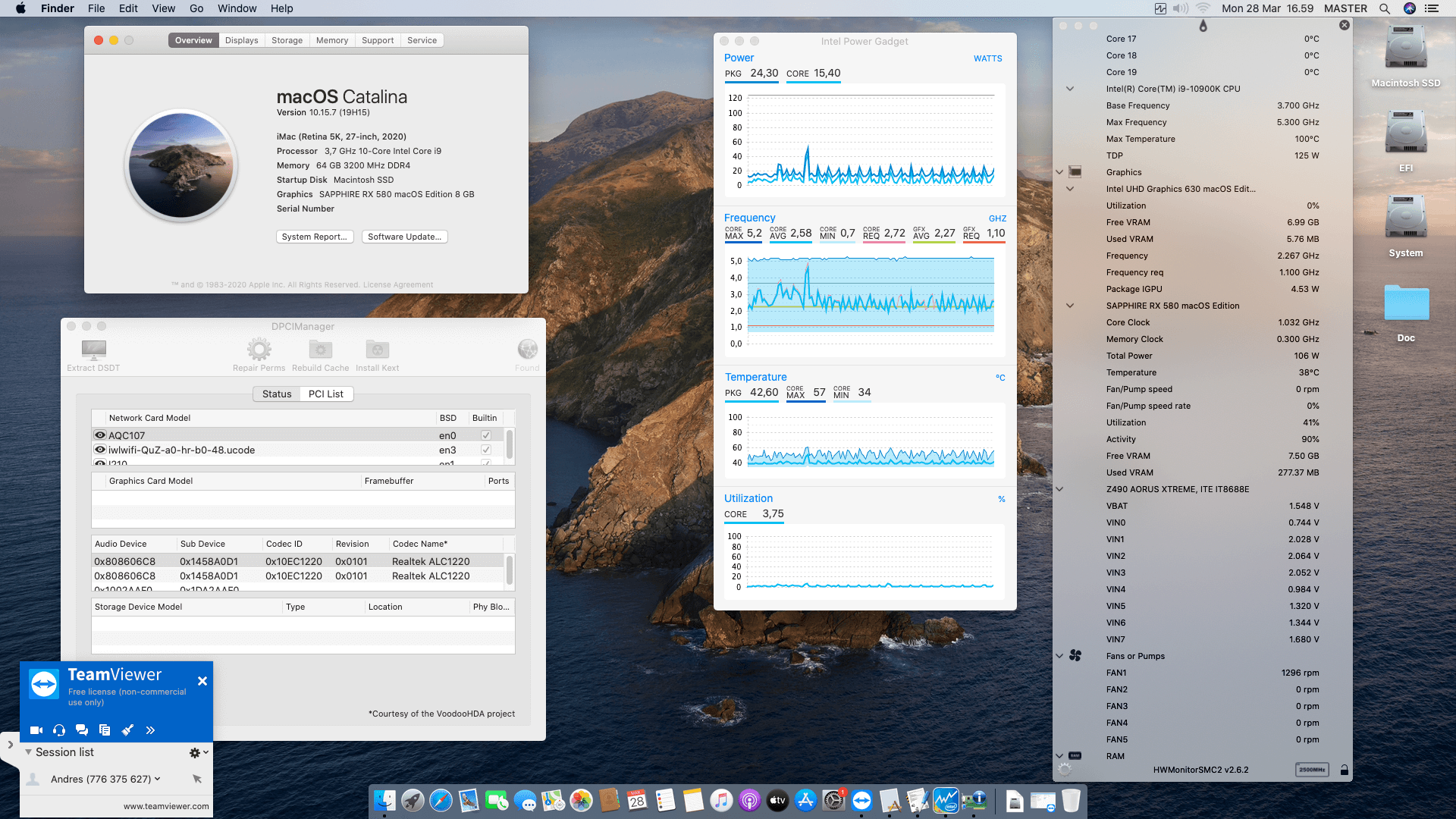The image size is (1456, 819).
Task: Click the Rebuild Cache folder icon
Action: (319, 350)
